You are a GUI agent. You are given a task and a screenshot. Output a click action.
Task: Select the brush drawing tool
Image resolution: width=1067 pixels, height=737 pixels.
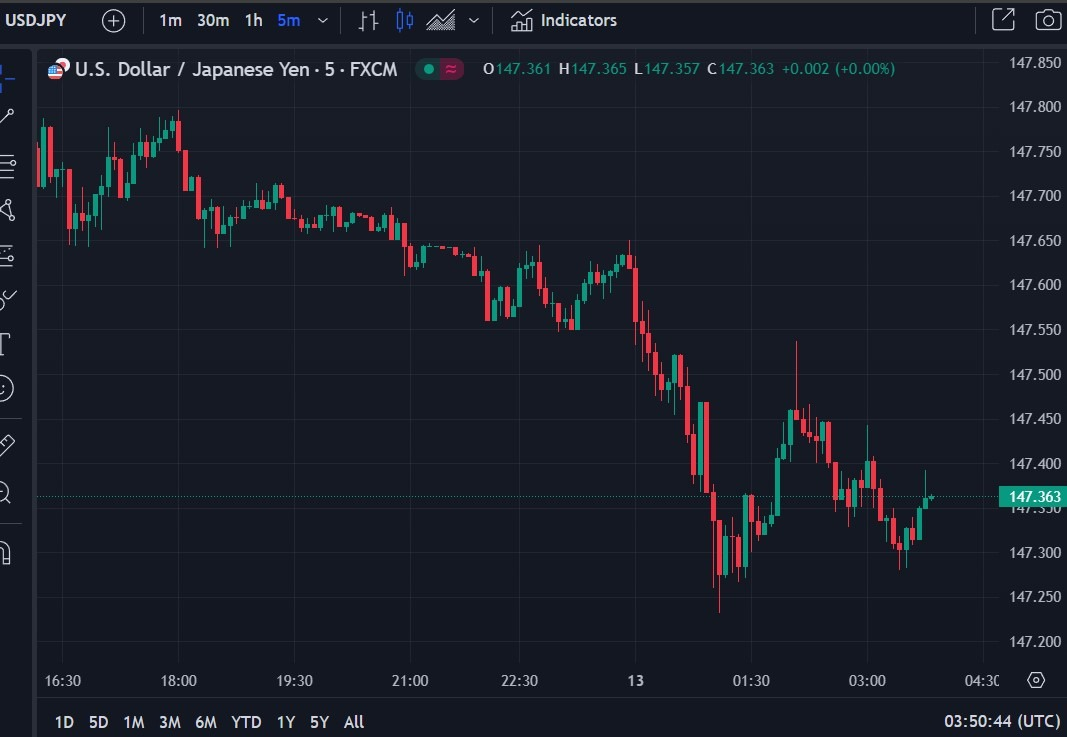[x=7, y=299]
